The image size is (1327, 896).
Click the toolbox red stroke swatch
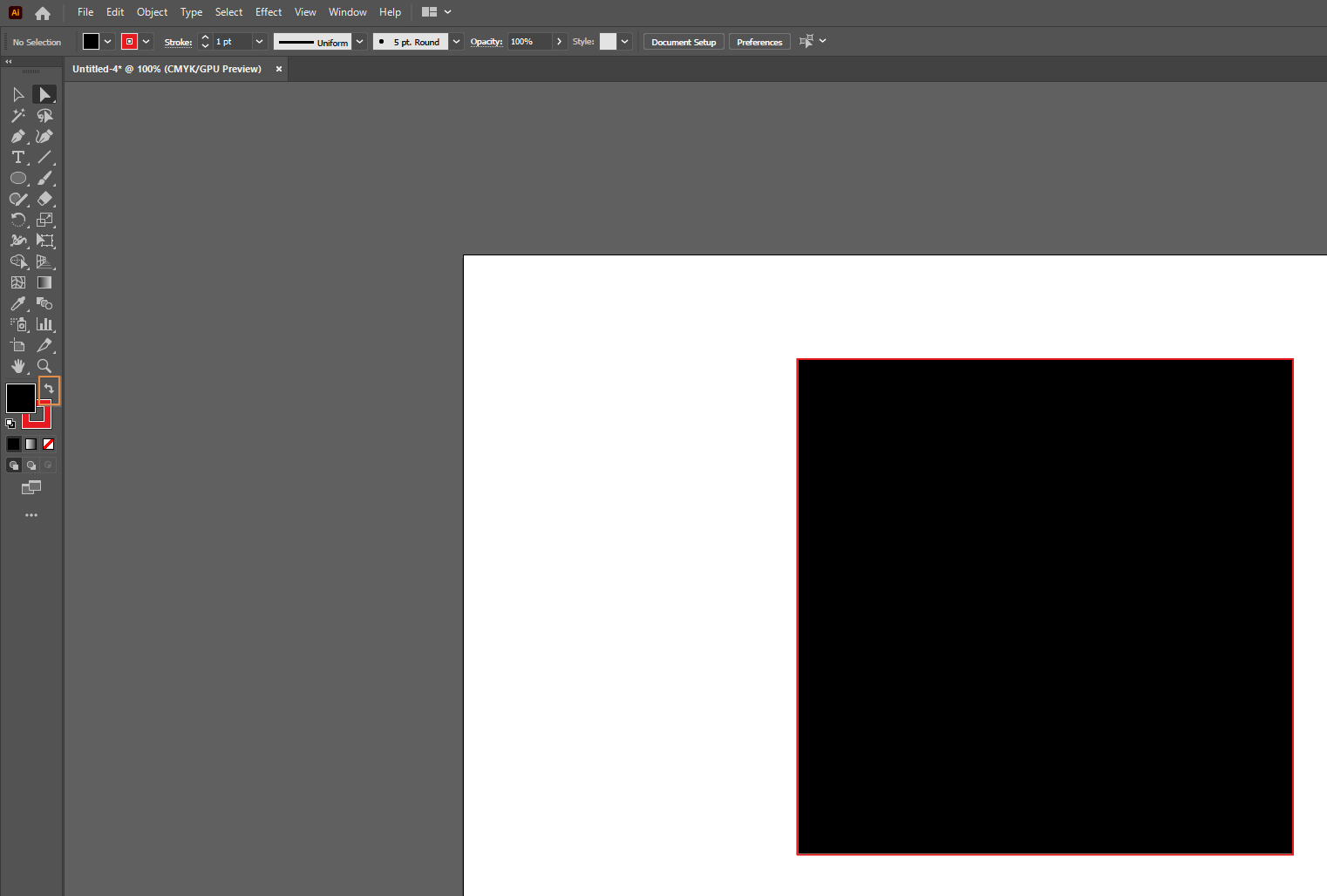tap(43, 420)
